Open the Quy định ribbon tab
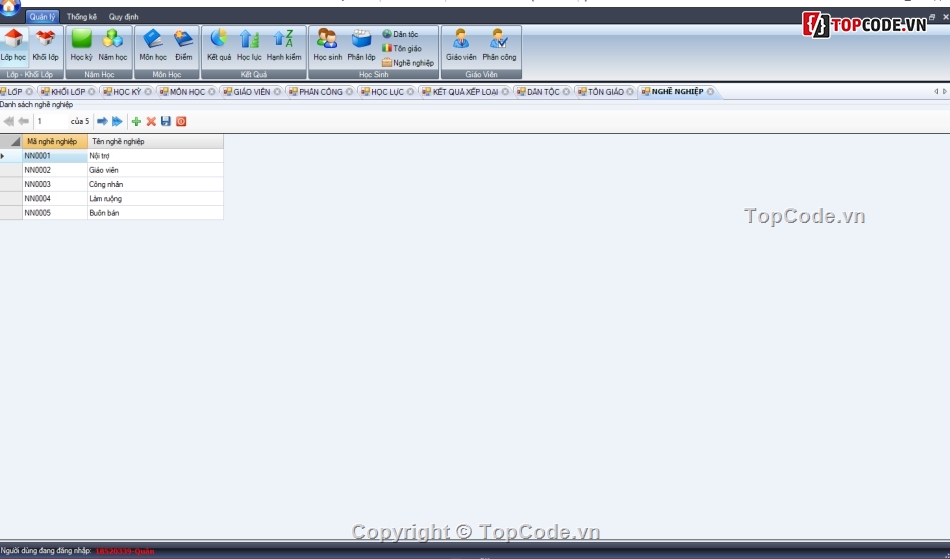This screenshot has width=950, height=559. click(123, 17)
